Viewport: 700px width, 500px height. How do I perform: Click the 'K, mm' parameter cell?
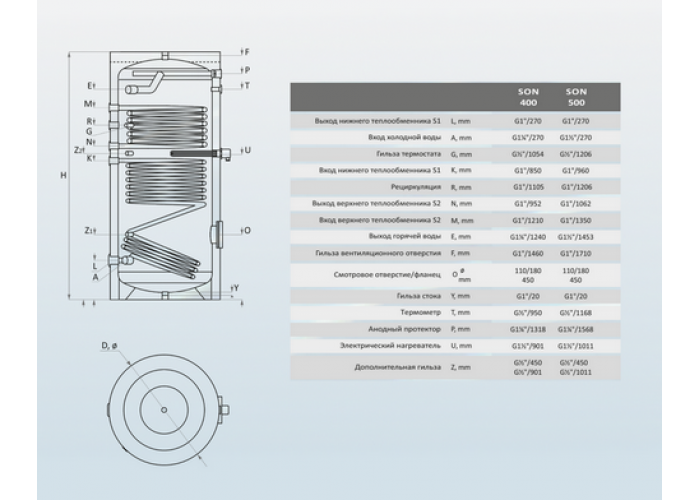coord(461,171)
